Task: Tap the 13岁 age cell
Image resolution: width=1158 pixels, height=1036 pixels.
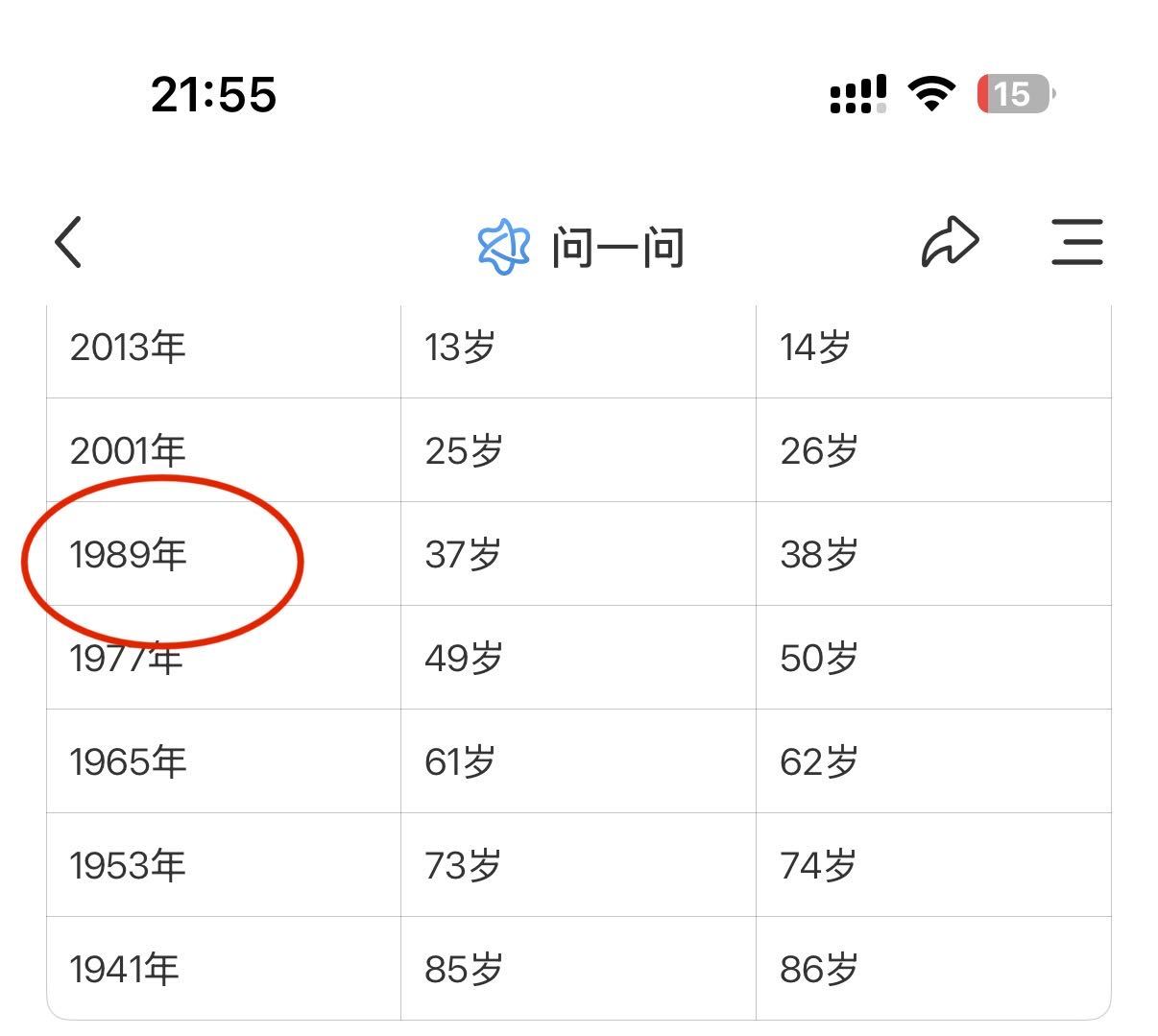Action: click(x=460, y=348)
